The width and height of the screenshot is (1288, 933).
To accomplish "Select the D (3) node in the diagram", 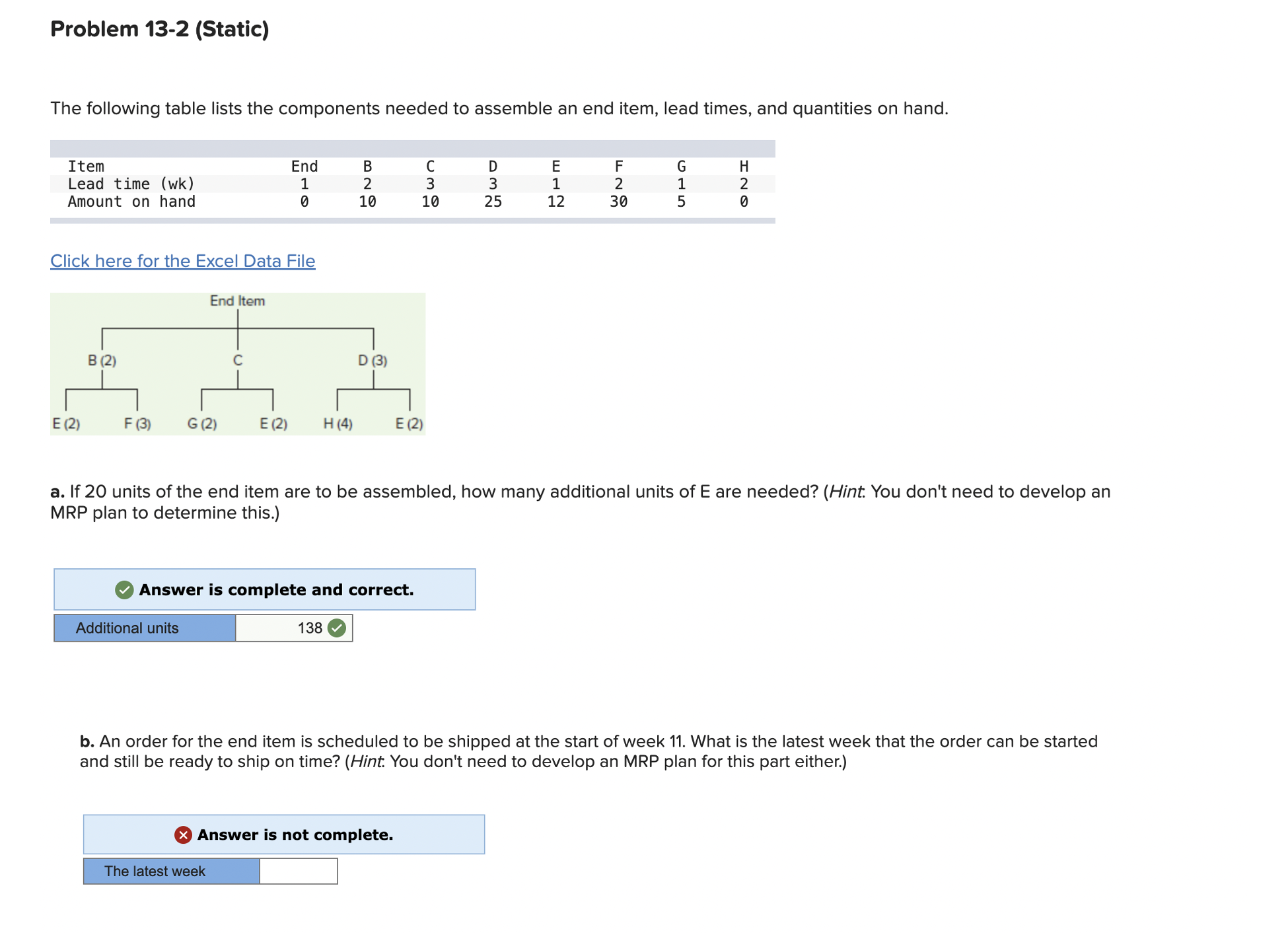I will tap(373, 361).
